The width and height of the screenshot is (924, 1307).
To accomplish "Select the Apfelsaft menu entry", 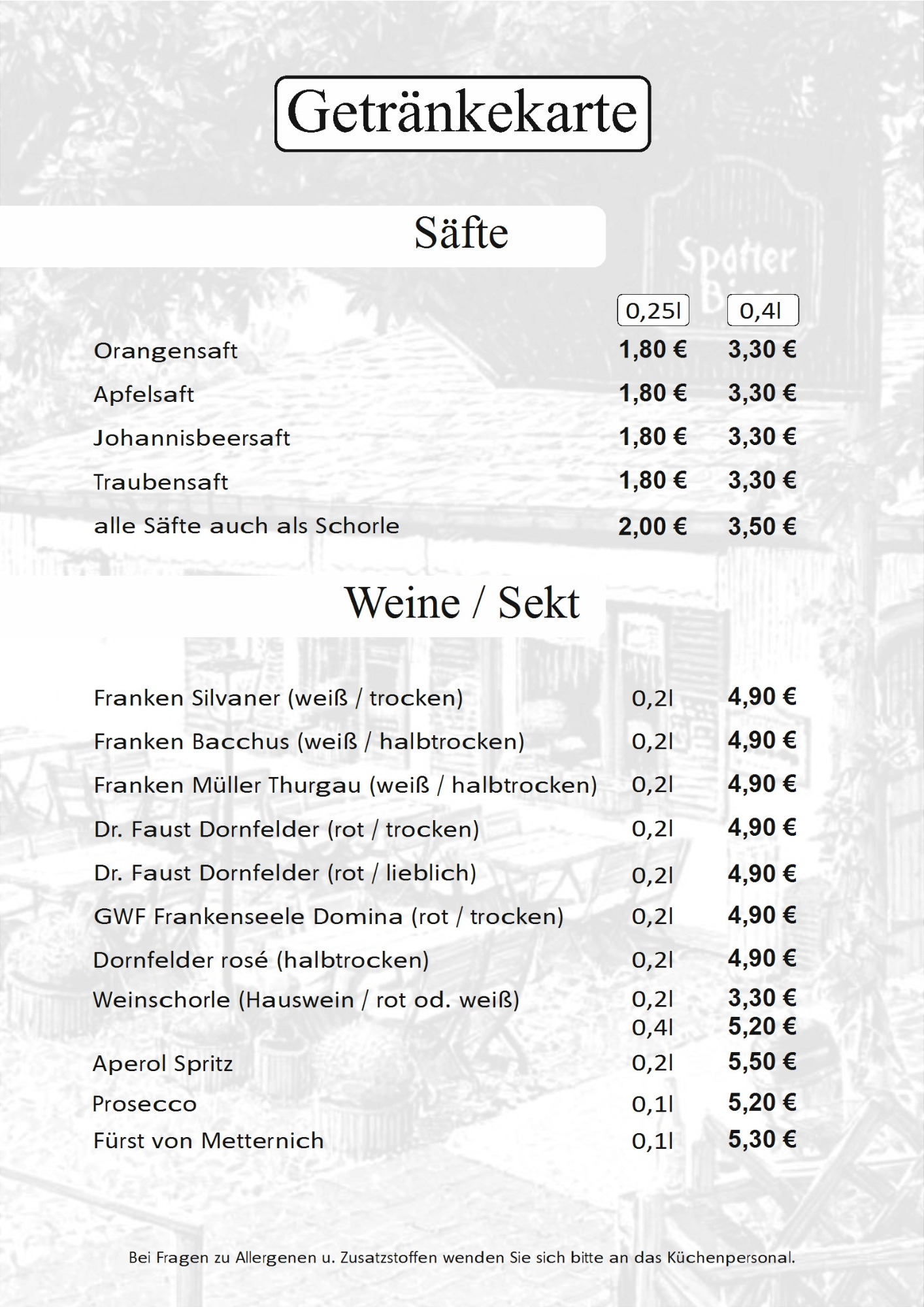I will click(144, 394).
